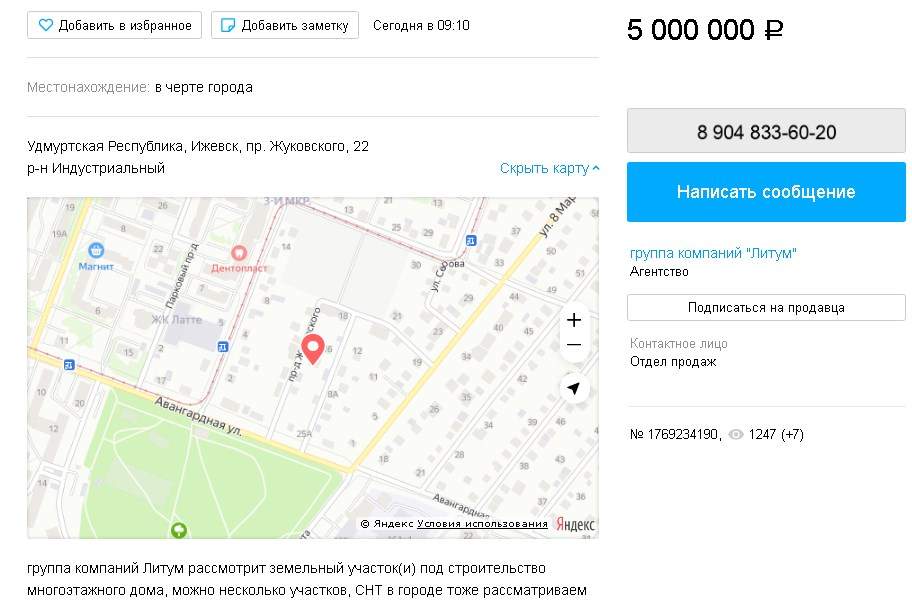The width and height of the screenshot is (912, 616).
Task: Click the Магнит store icon on map
Action: (96, 250)
